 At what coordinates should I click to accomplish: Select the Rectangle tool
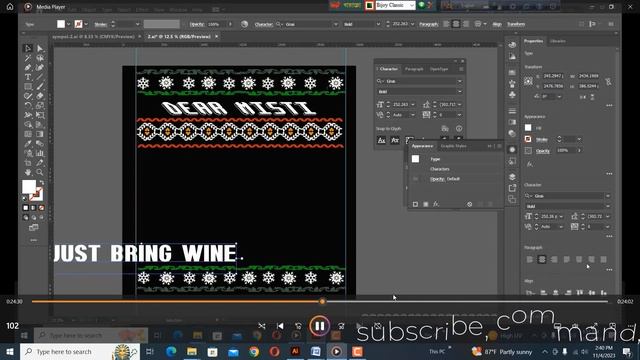[x=28, y=87]
